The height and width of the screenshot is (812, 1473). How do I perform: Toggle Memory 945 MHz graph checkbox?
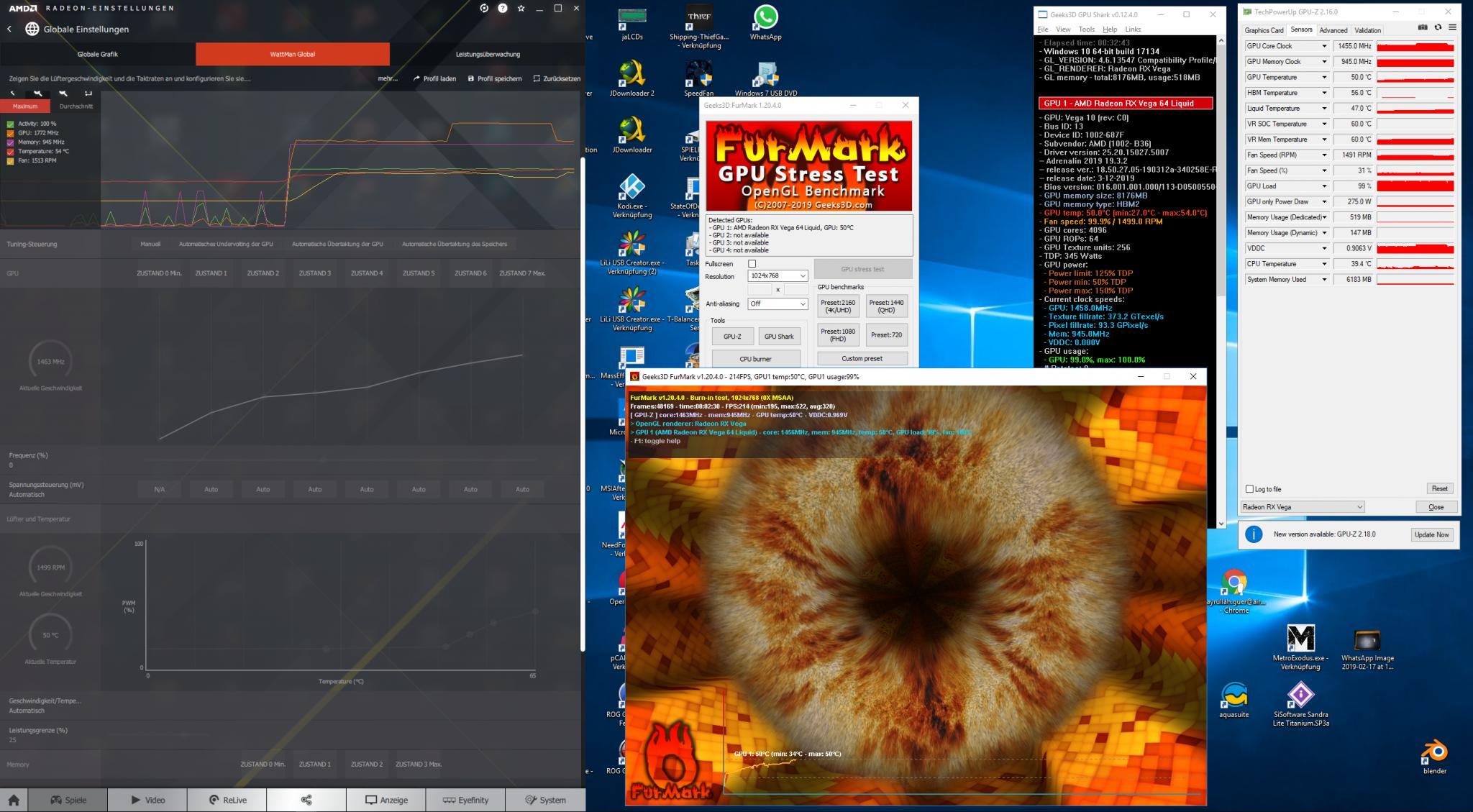[x=10, y=142]
